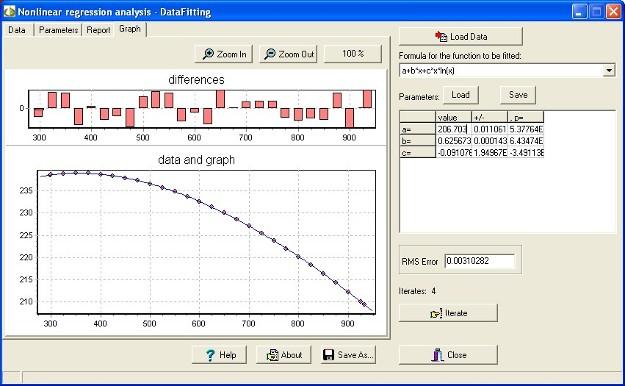Click the '+/-' column header
The image size is (625, 386).
[489, 117]
